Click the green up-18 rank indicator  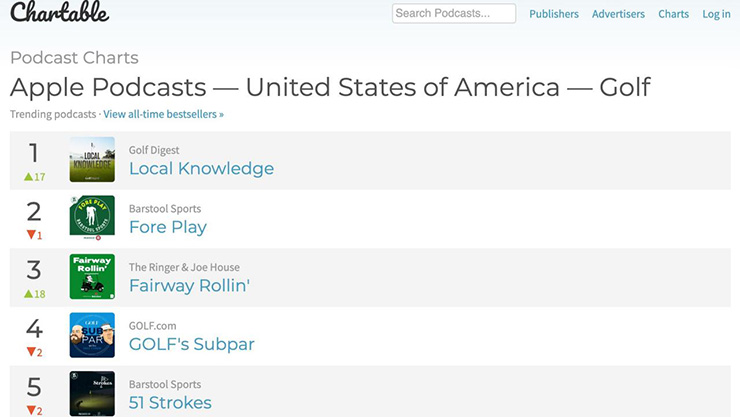click(x=34, y=294)
